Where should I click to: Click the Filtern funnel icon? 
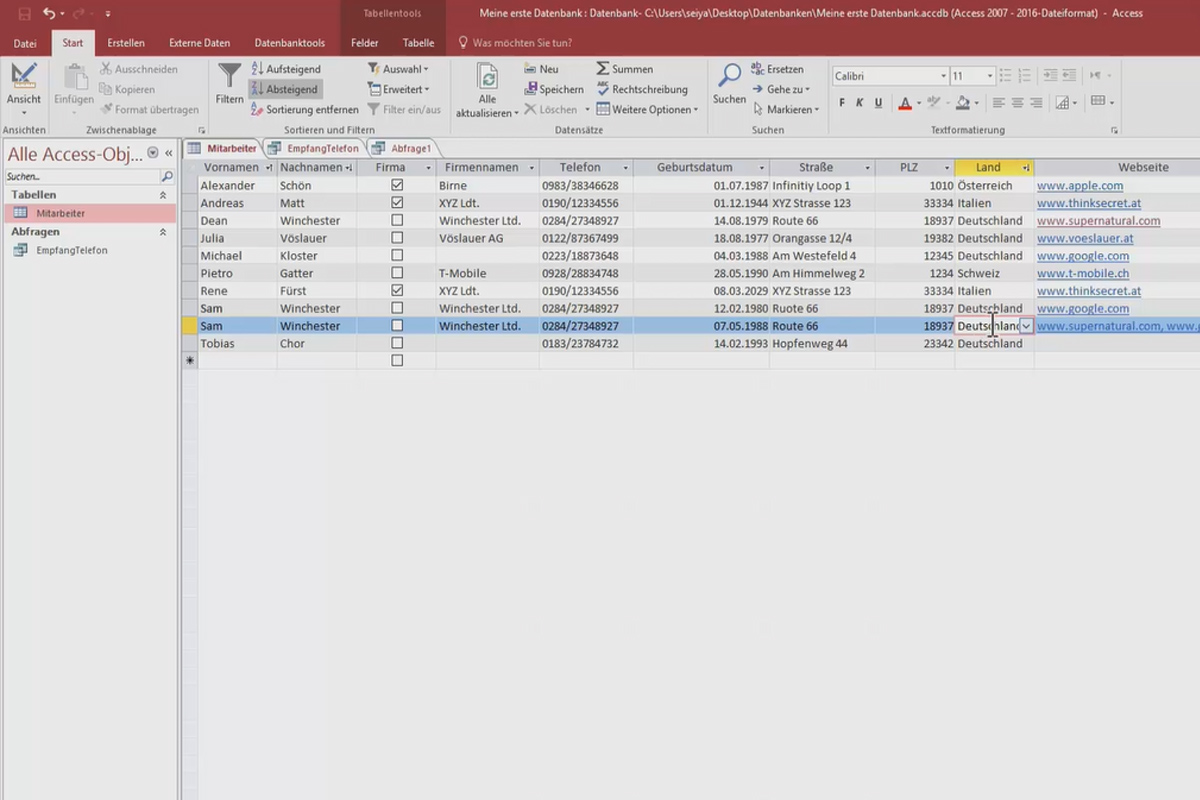coord(230,84)
